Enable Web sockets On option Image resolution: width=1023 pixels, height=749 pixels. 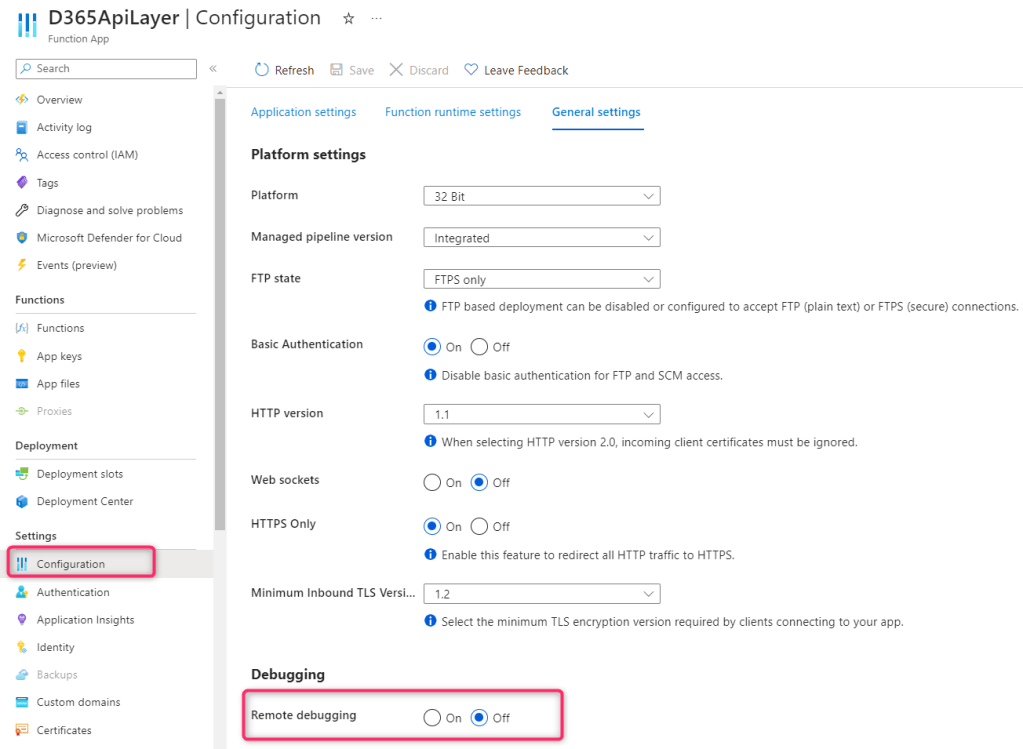[x=432, y=483]
